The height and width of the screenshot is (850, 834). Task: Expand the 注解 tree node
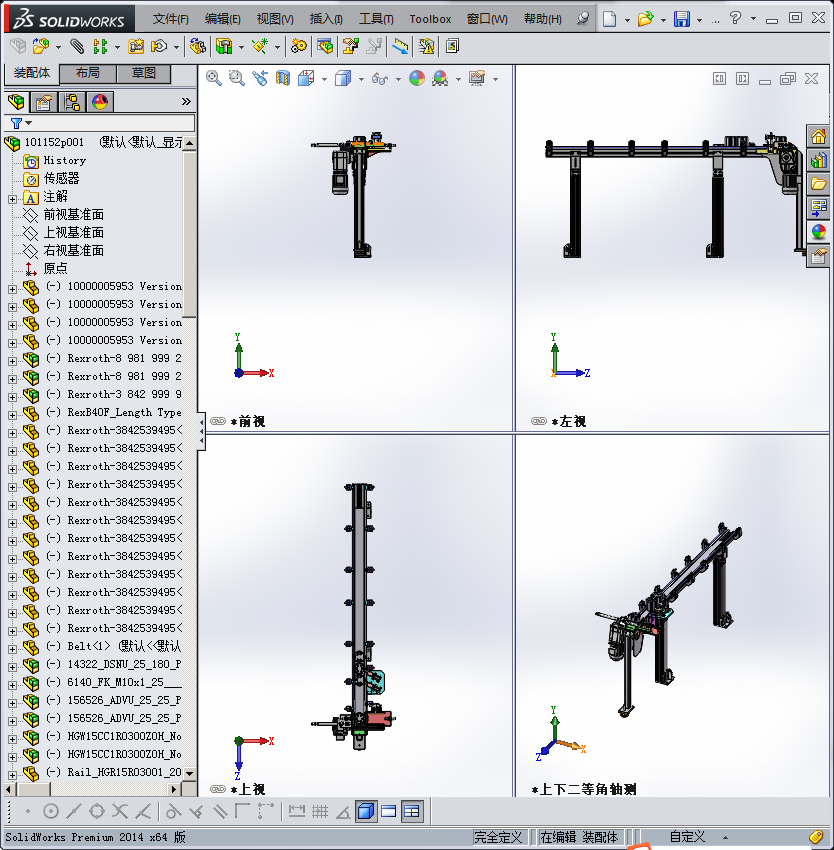click(x=12, y=199)
